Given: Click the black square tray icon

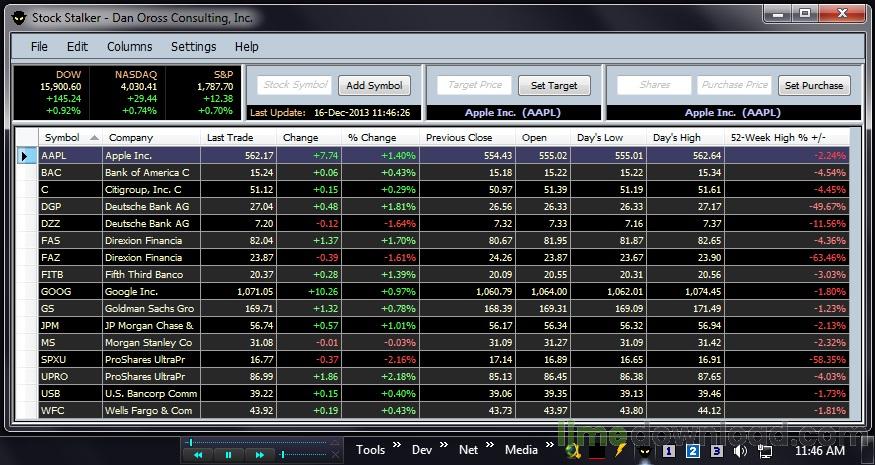Looking at the screenshot, I should (x=597, y=450).
